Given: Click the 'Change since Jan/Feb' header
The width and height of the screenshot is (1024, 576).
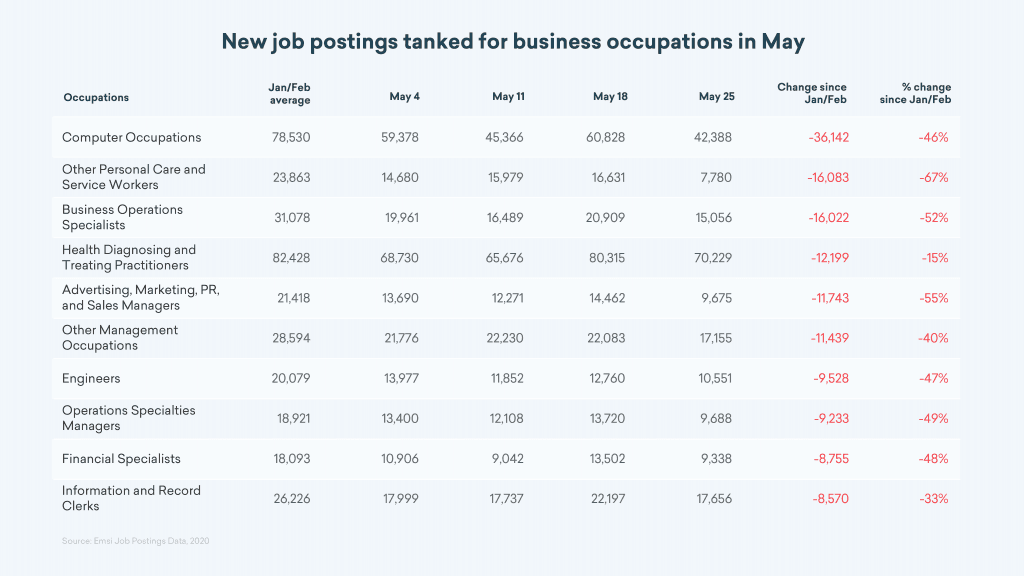Looking at the screenshot, I should coord(811,93).
